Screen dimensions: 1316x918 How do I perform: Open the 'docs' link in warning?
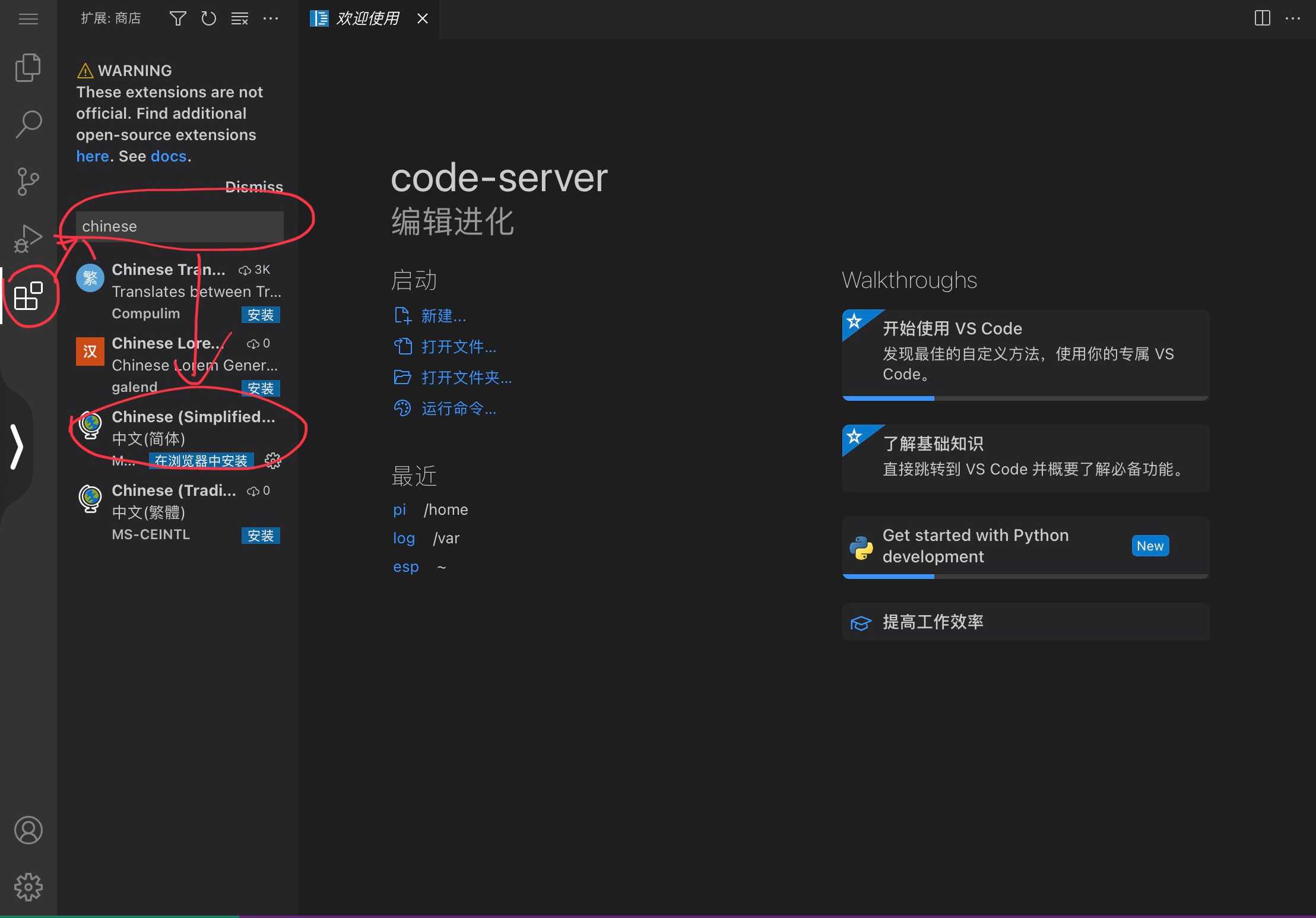click(x=169, y=156)
